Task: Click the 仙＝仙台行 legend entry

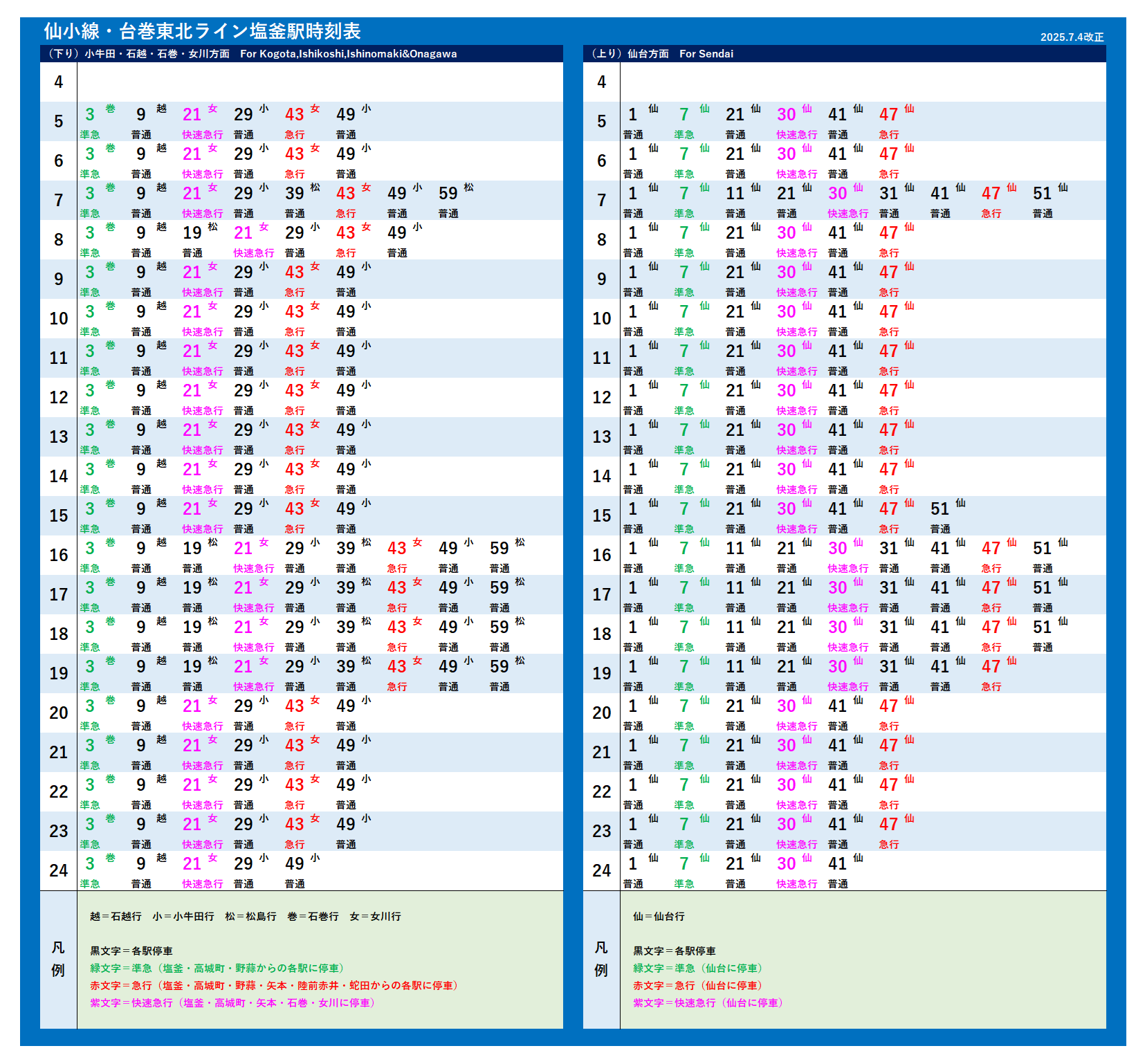Action: 659,917
